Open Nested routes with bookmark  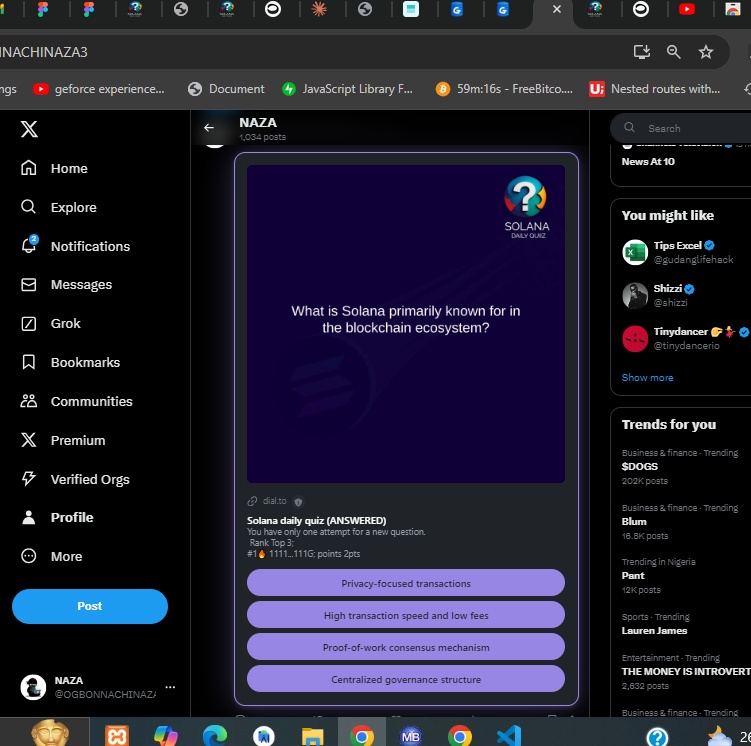[654, 89]
